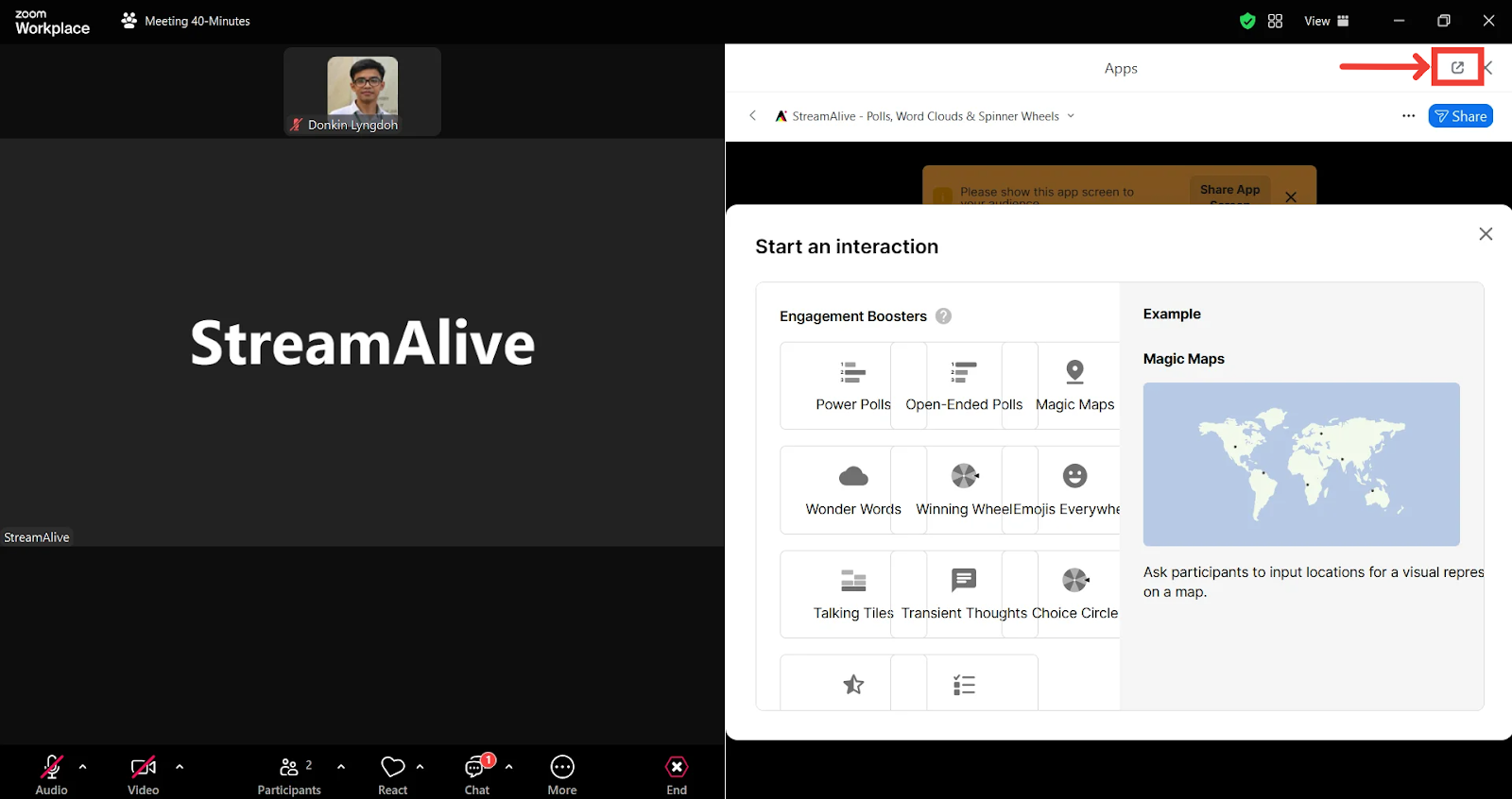Select the Open-Ended Polls interaction
Viewport: 1512px width, 799px height.
pyautogui.click(x=964, y=385)
